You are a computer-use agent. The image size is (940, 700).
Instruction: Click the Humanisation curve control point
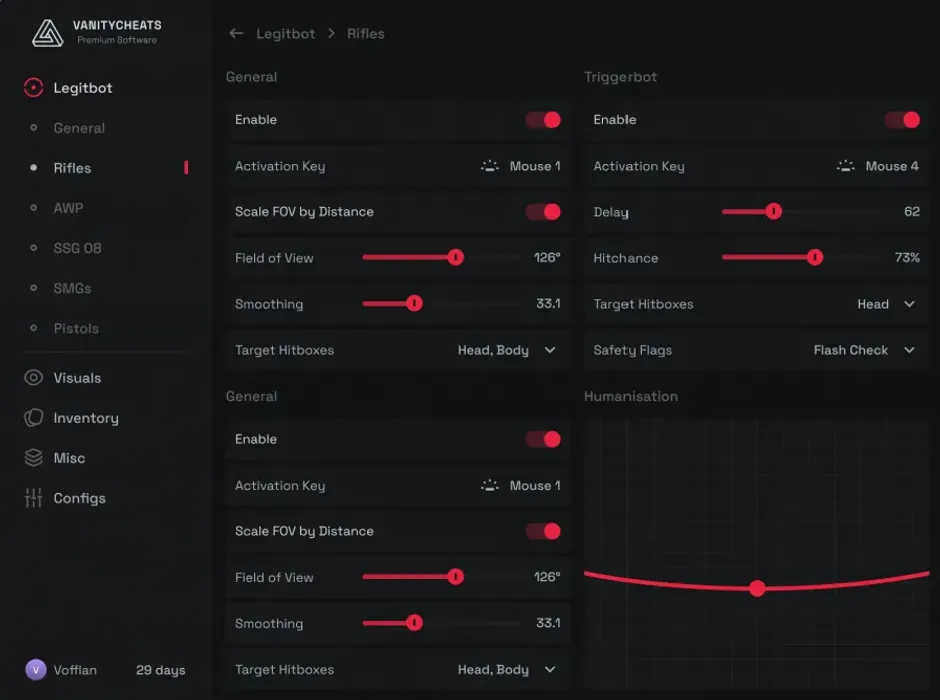coord(758,588)
